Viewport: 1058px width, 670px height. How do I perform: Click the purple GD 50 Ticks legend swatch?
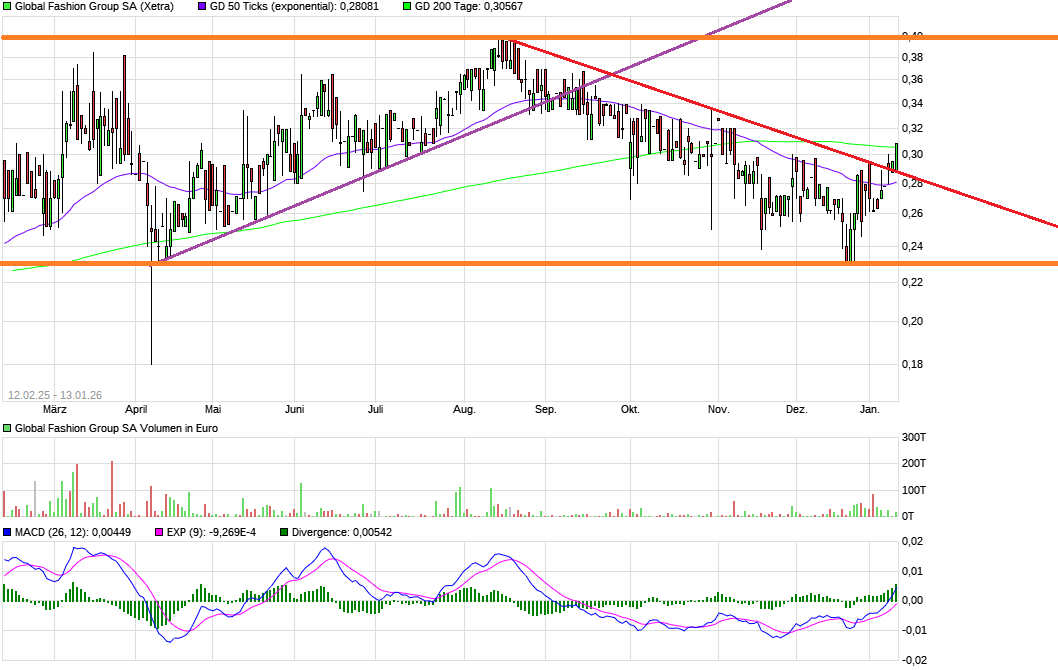point(202,6)
